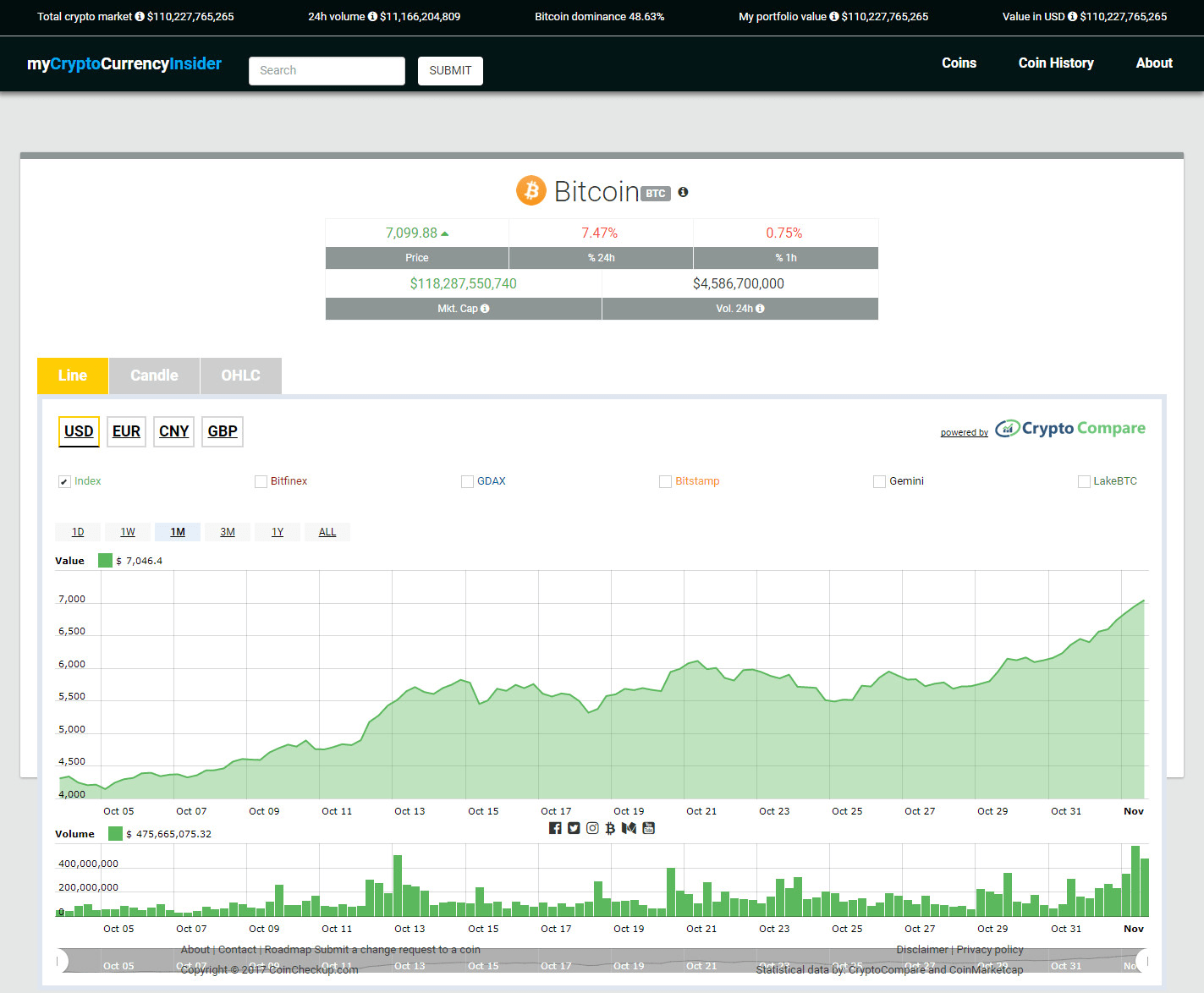Click info icon beside Total crypto market
Viewport: 1204px width, 993px height.
140,16
